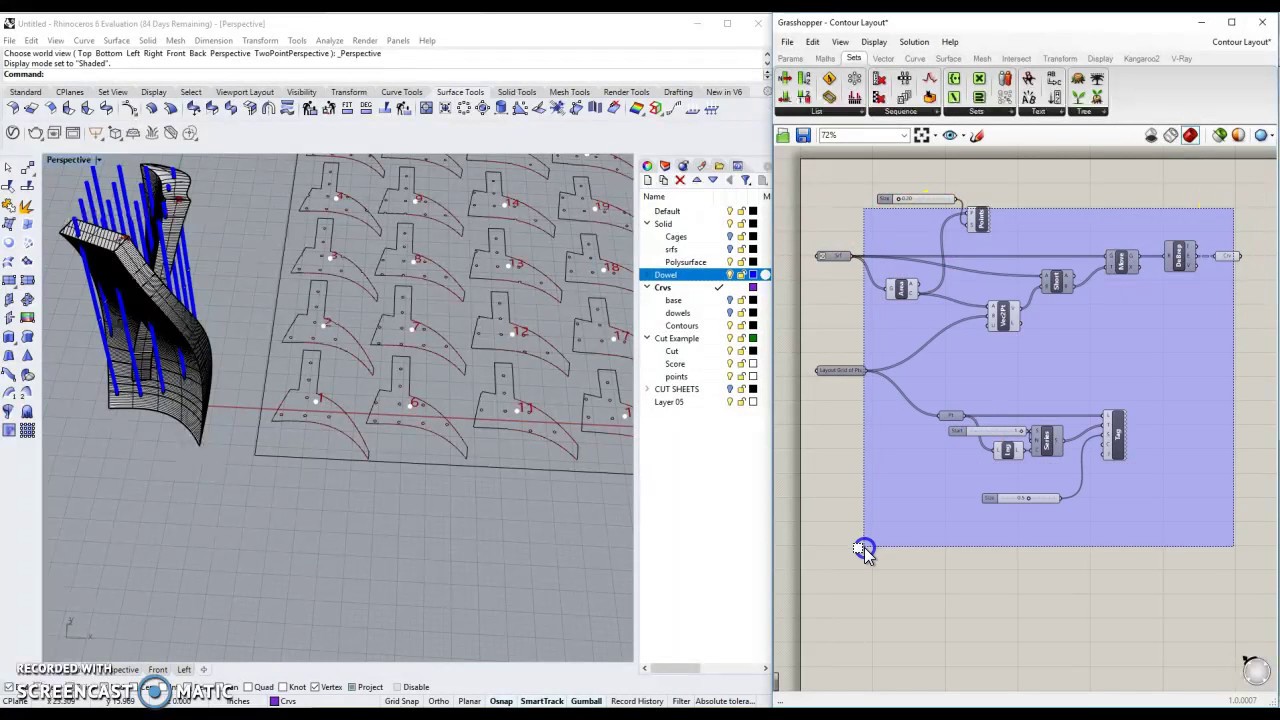Viewport: 1280px width, 720px height.
Task: Open the Perspective viewport title dropdown arrow
Action: (98, 160)
